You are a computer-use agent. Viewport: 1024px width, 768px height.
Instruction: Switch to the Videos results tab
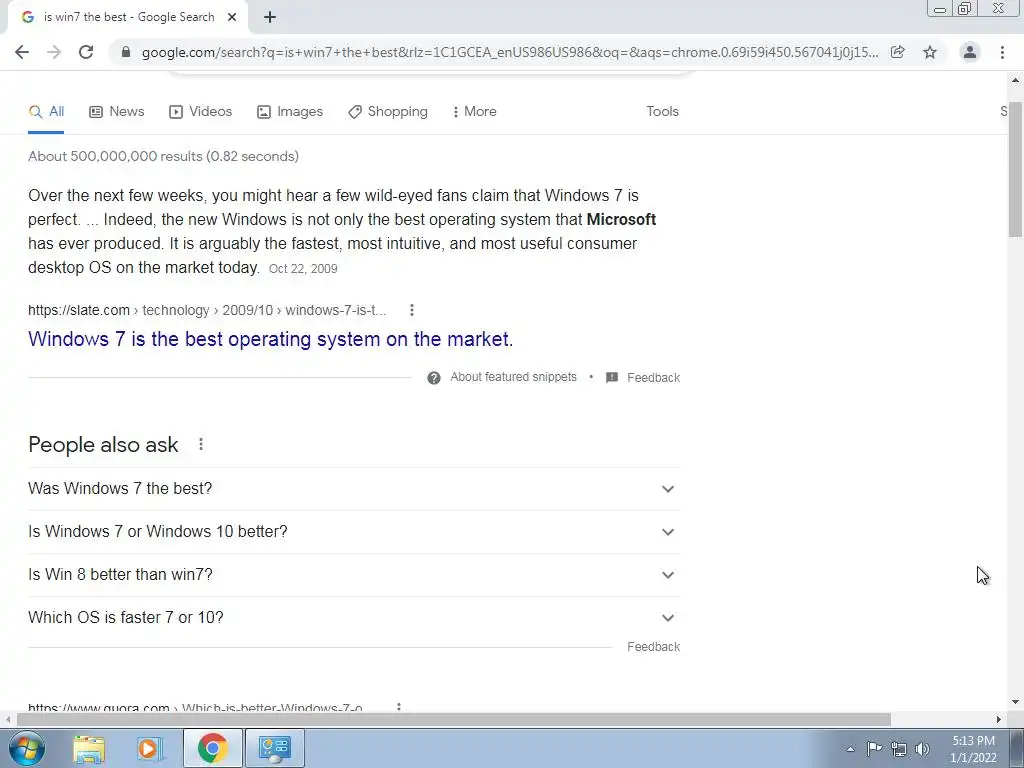pos(200,112)
